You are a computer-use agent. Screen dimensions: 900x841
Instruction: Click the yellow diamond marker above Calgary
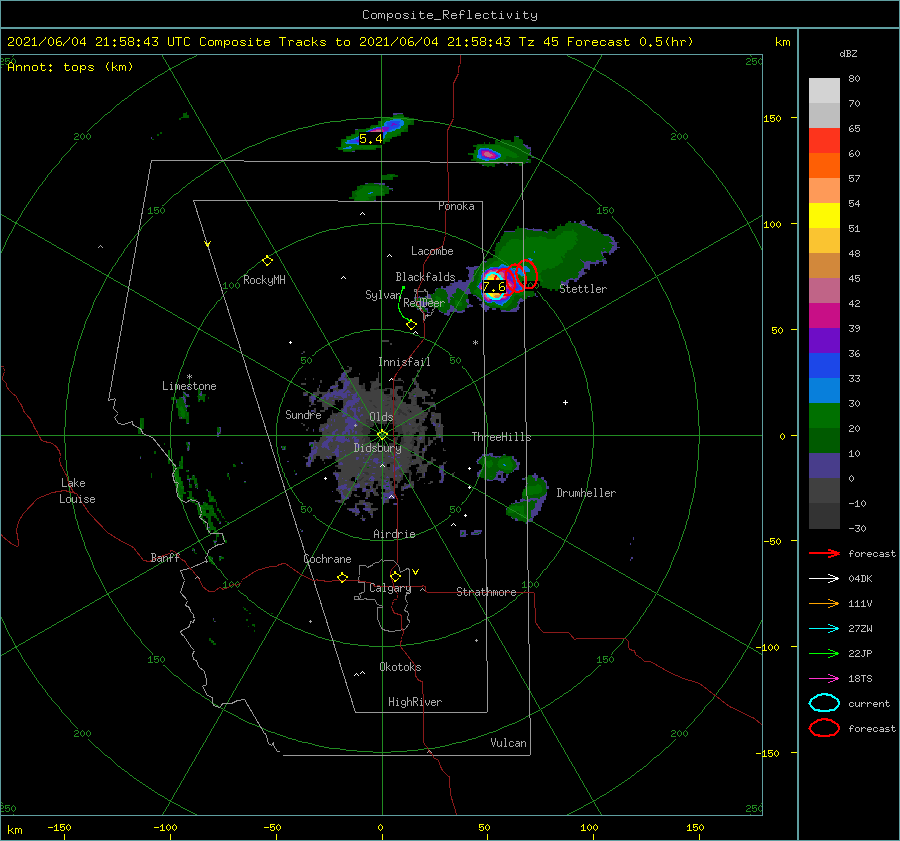pyautogui.click(x=395, y=576)
